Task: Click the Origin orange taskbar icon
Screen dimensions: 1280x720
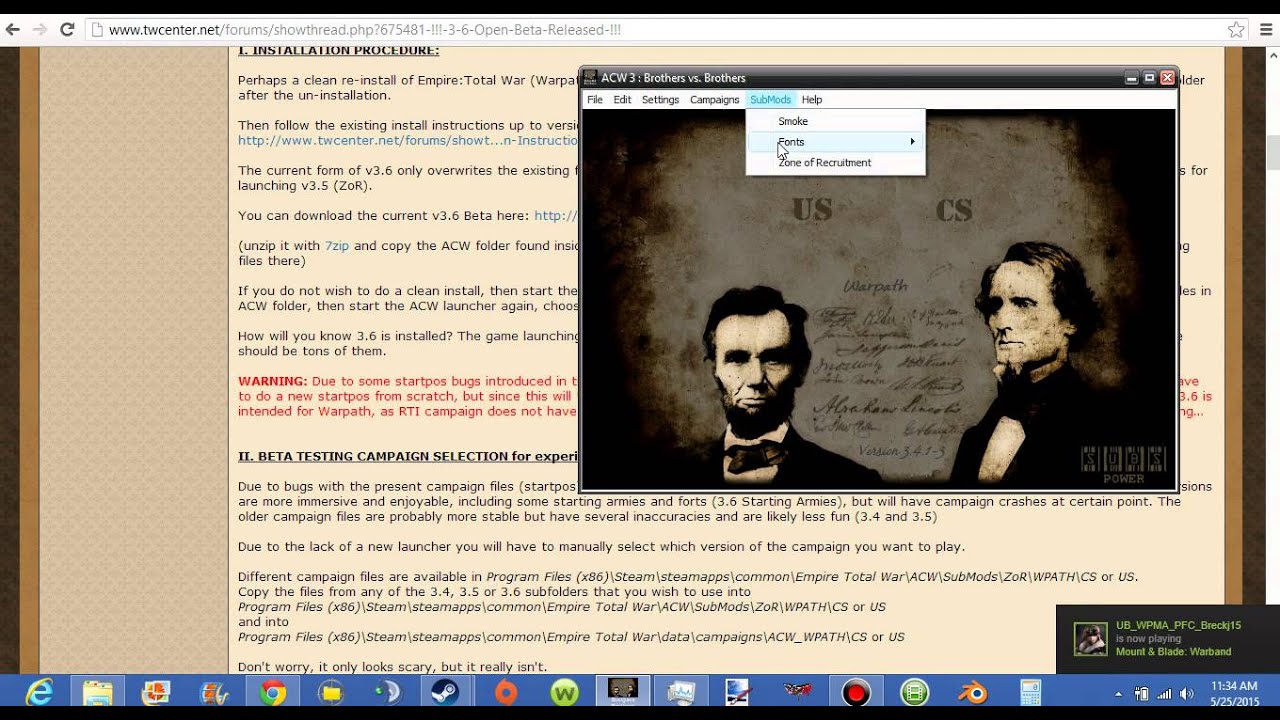Action: click(506, 692)
